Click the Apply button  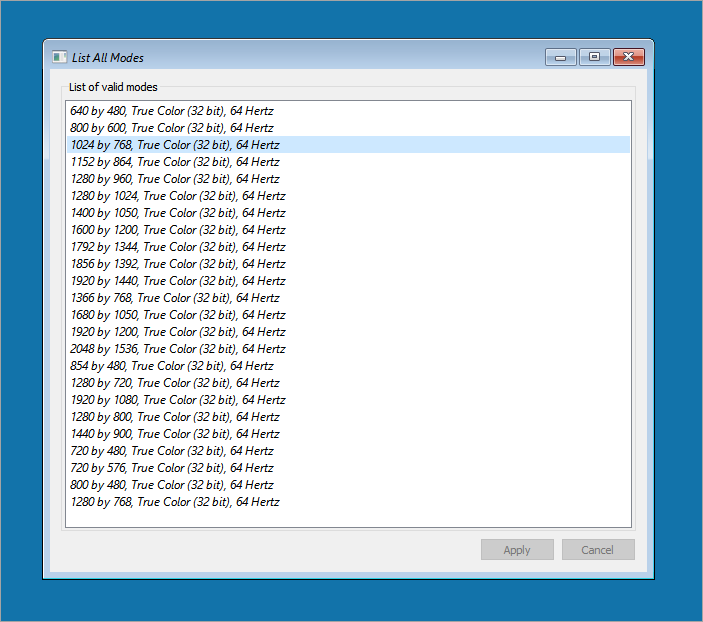pyautogui.click(x=517, y=549)
